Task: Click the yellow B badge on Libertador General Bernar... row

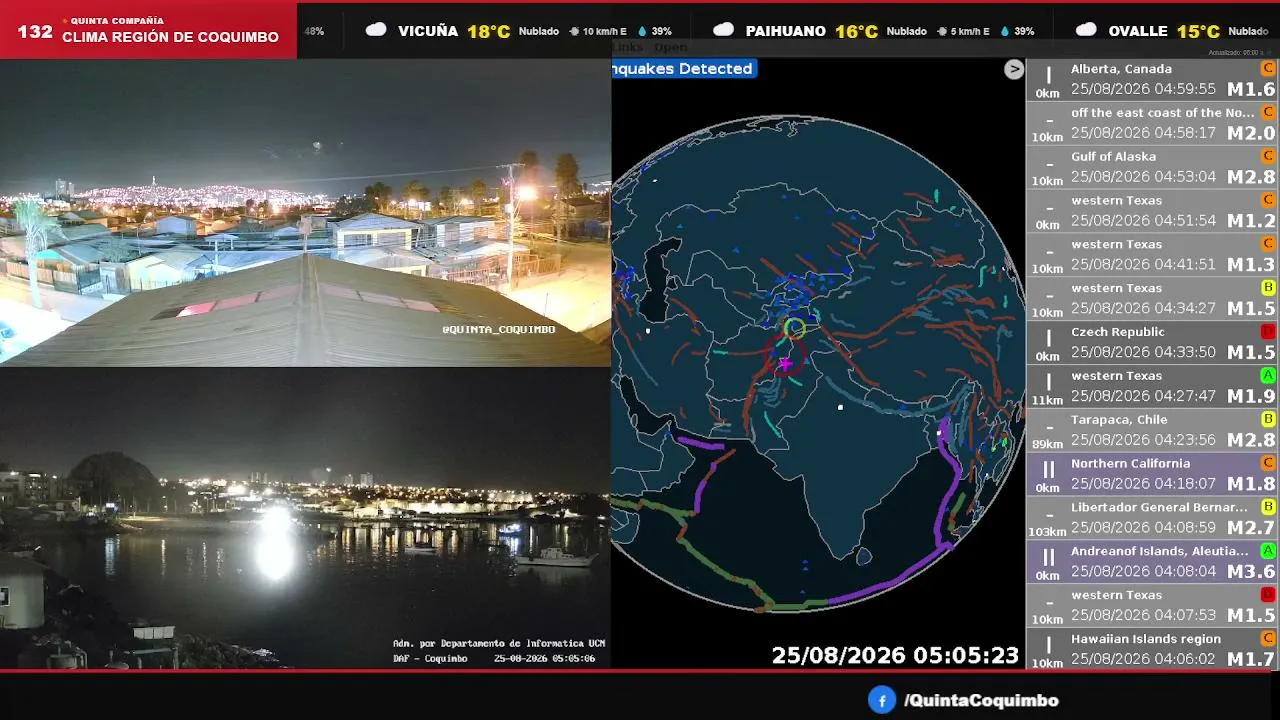Action: click(1268, 507)
